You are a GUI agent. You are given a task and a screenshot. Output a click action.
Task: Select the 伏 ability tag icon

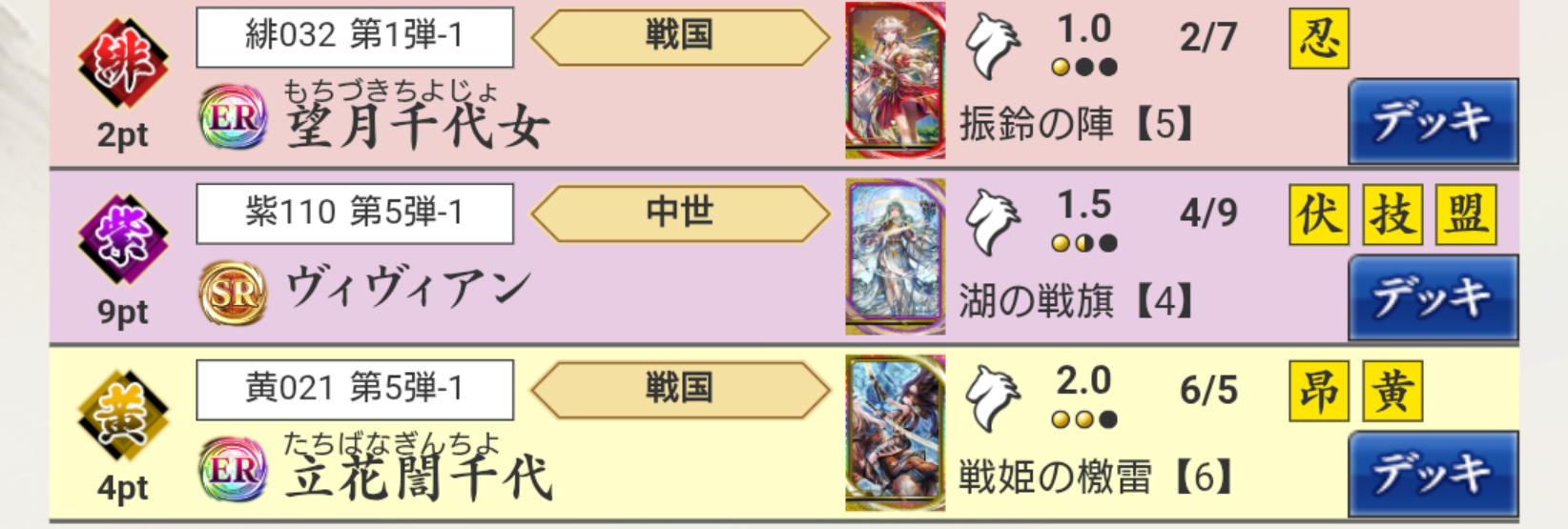pyautogui.click(x=1319, y=214)
